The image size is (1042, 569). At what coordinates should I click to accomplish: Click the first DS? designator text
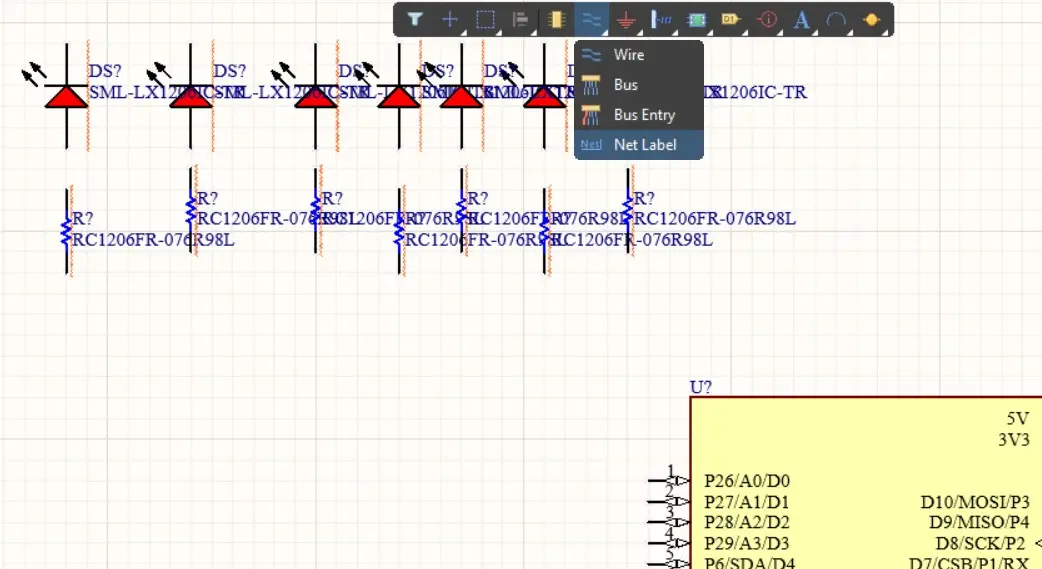click(105, 71)
